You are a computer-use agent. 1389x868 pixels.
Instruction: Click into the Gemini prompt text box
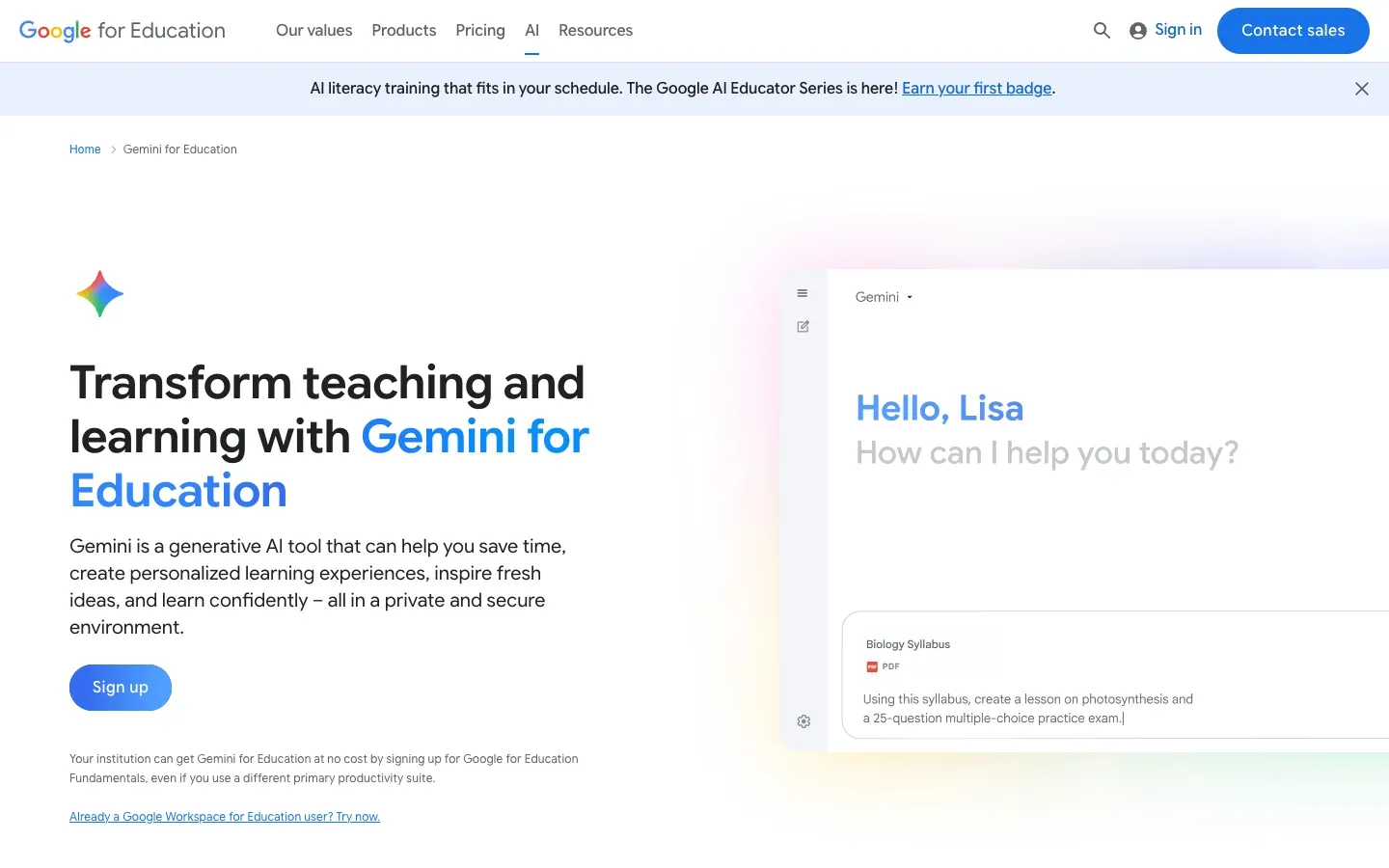(1116, 675)
